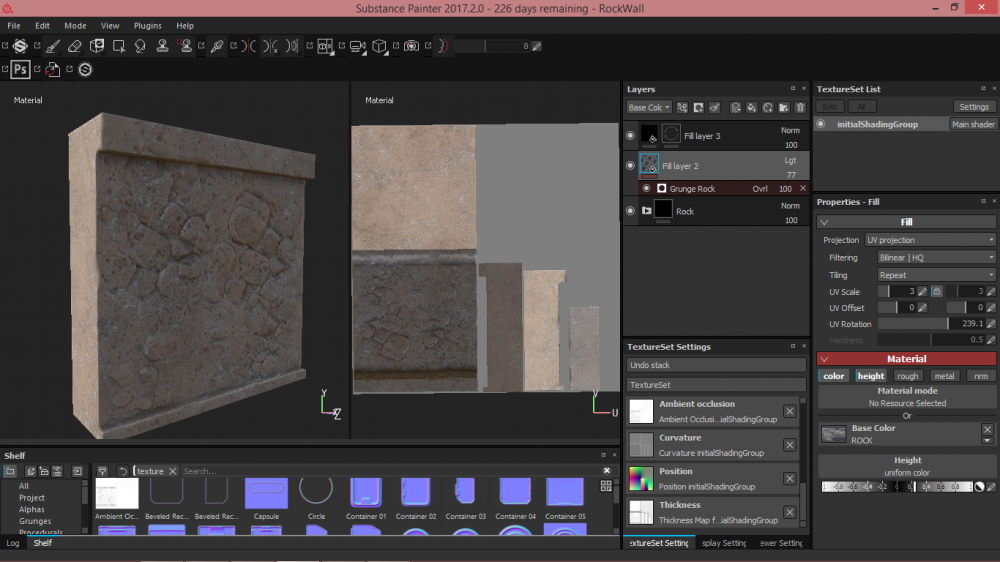The image size is (1000, 562).
Task: Select the Capsule alpha thumbnail in Shelf
Action: [266, 494]
